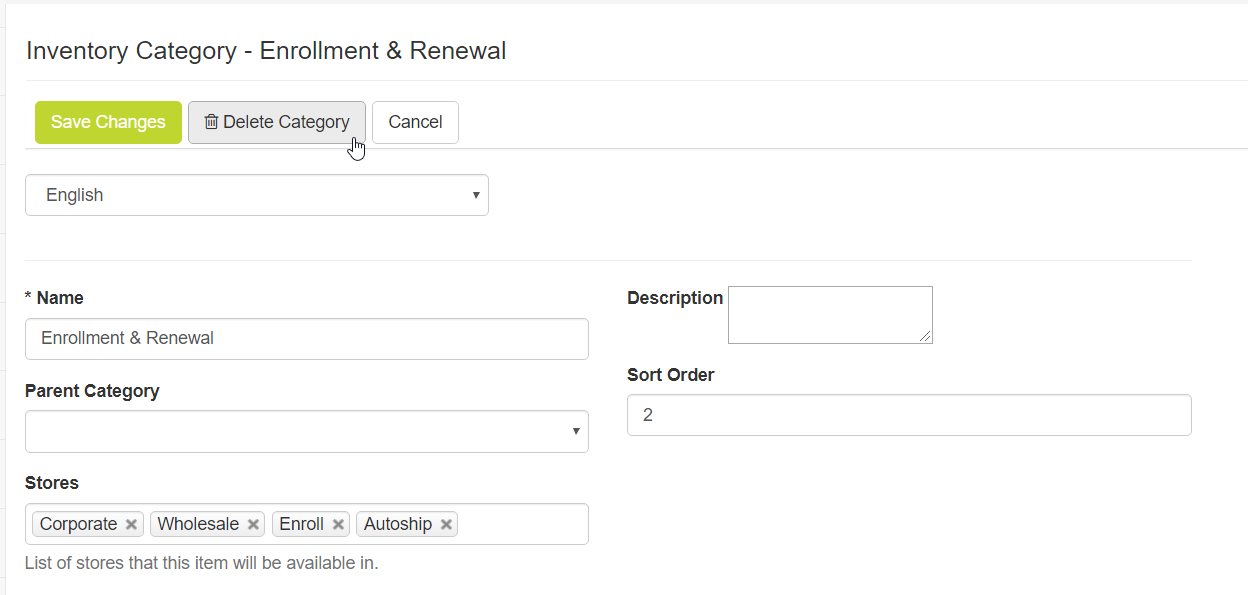The height and width of the screenshot is (595, 1248).
Task: Remove the Autoship store tag
Action: coord(446,524)
